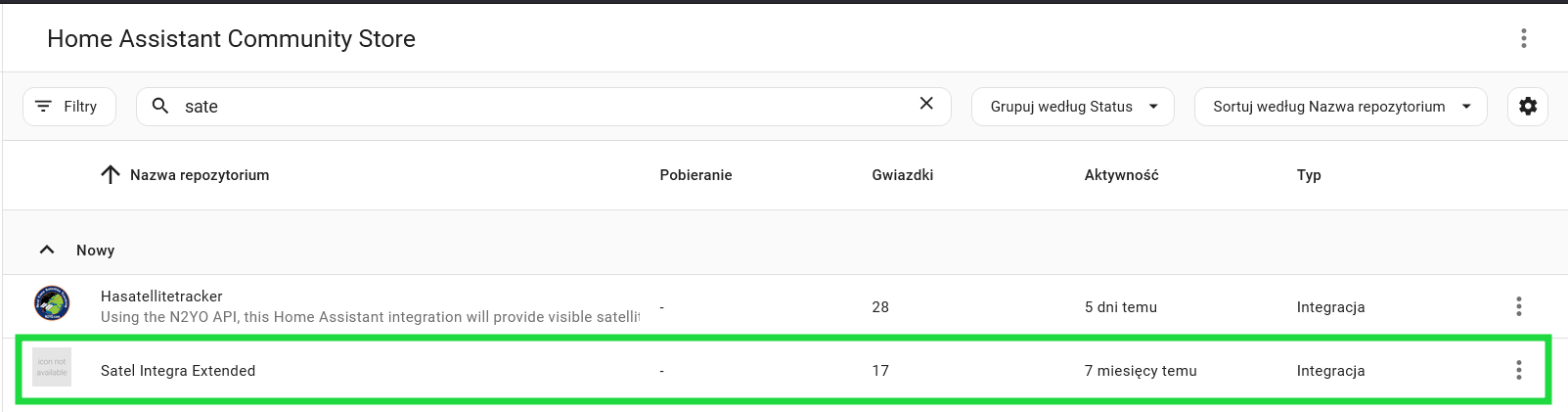Collapse the Nowy group chevron
The image size is (1568, 412).
(x=47, y=250)
